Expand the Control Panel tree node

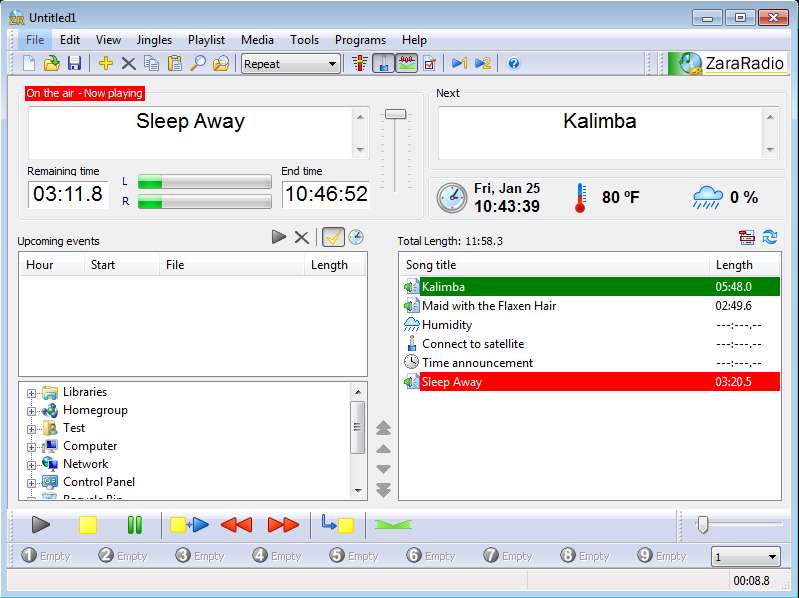[x=31, y=483]
